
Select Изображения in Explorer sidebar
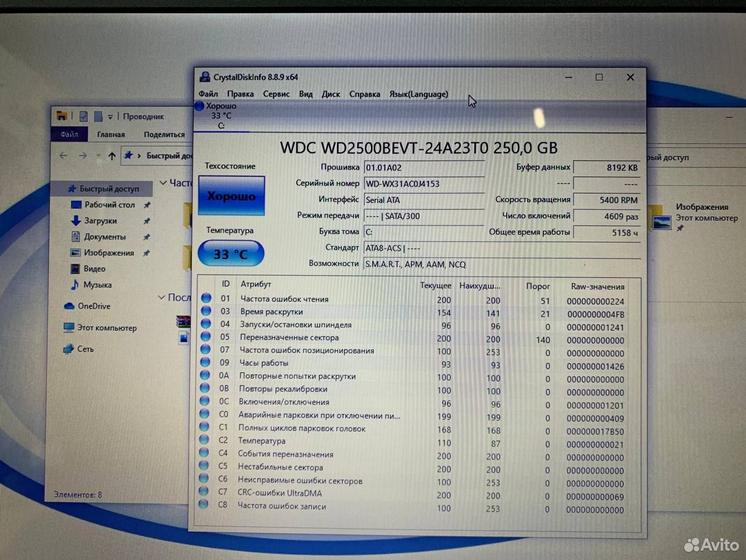[108, 253]
